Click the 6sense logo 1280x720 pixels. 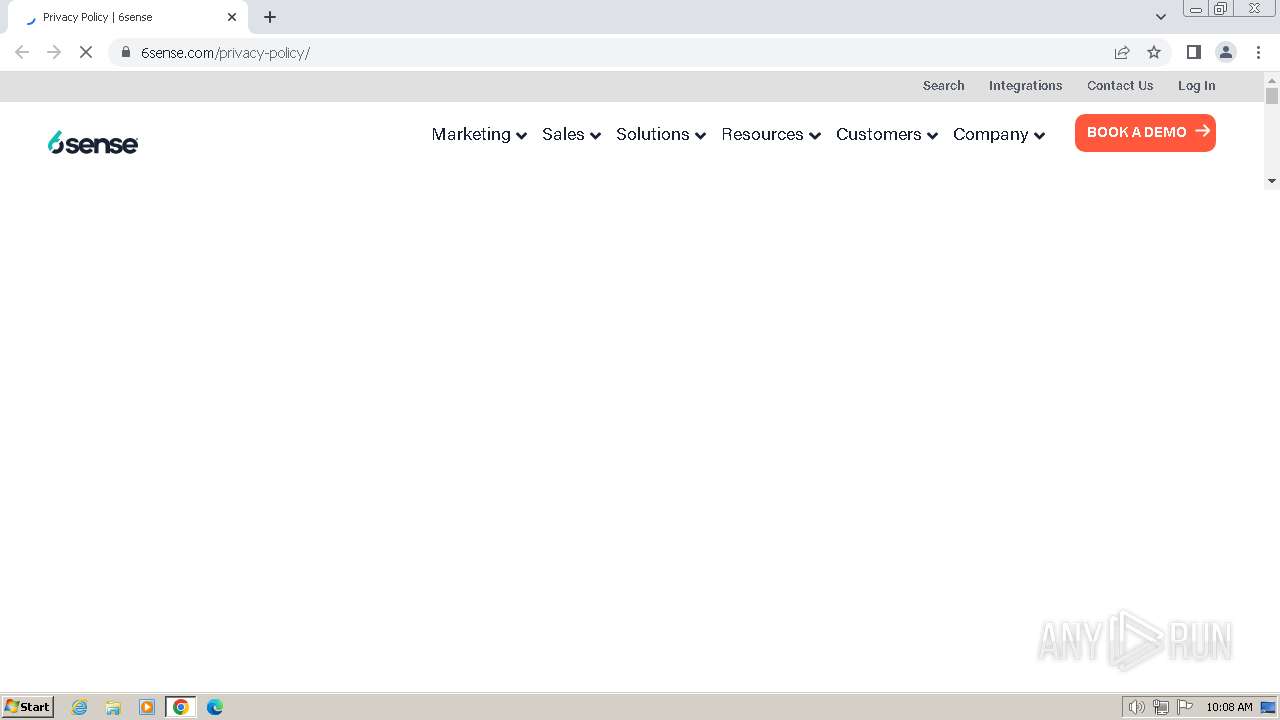coord(93,143)
